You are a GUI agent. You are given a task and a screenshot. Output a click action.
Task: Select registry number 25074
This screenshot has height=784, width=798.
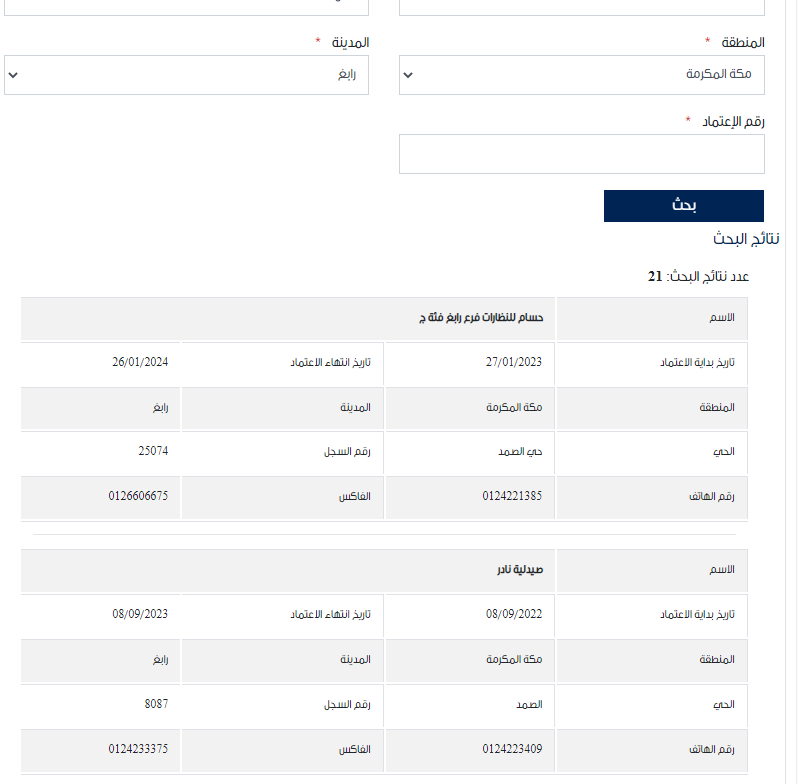(x=153, y=451)
